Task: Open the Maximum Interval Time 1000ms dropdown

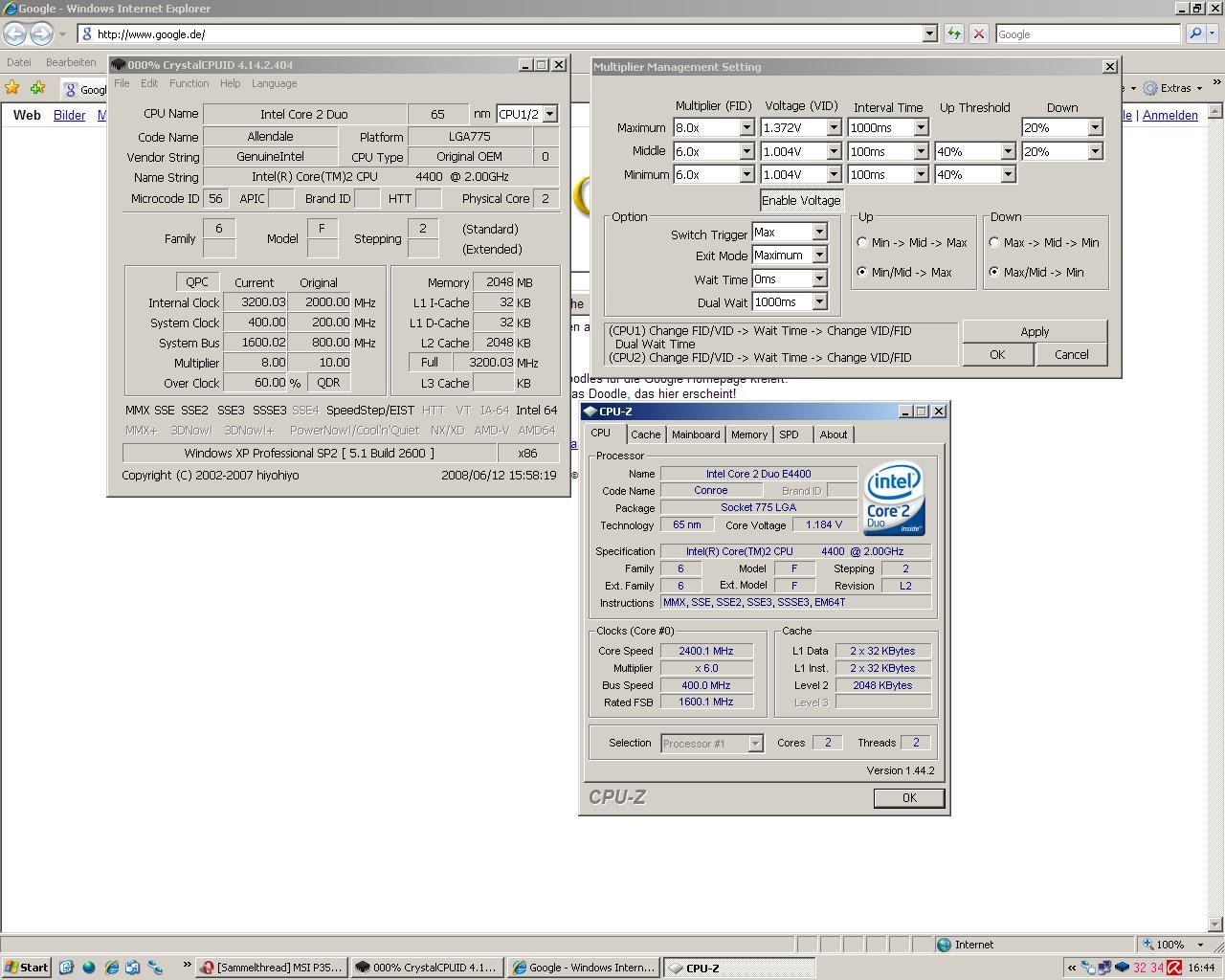Action: pyautogui.click(x=921, y=127)
